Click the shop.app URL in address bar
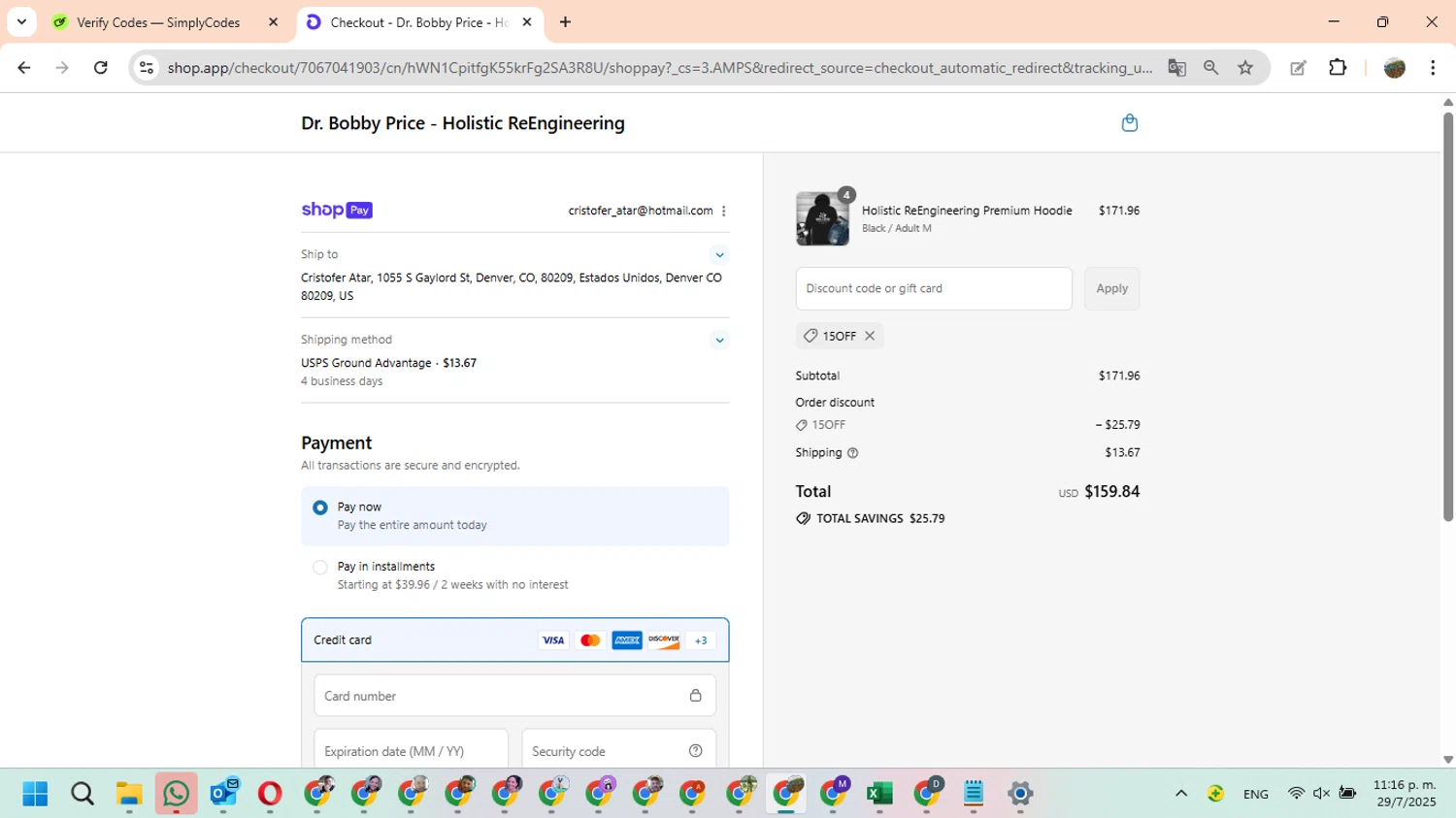 click(x=660, y=68)
